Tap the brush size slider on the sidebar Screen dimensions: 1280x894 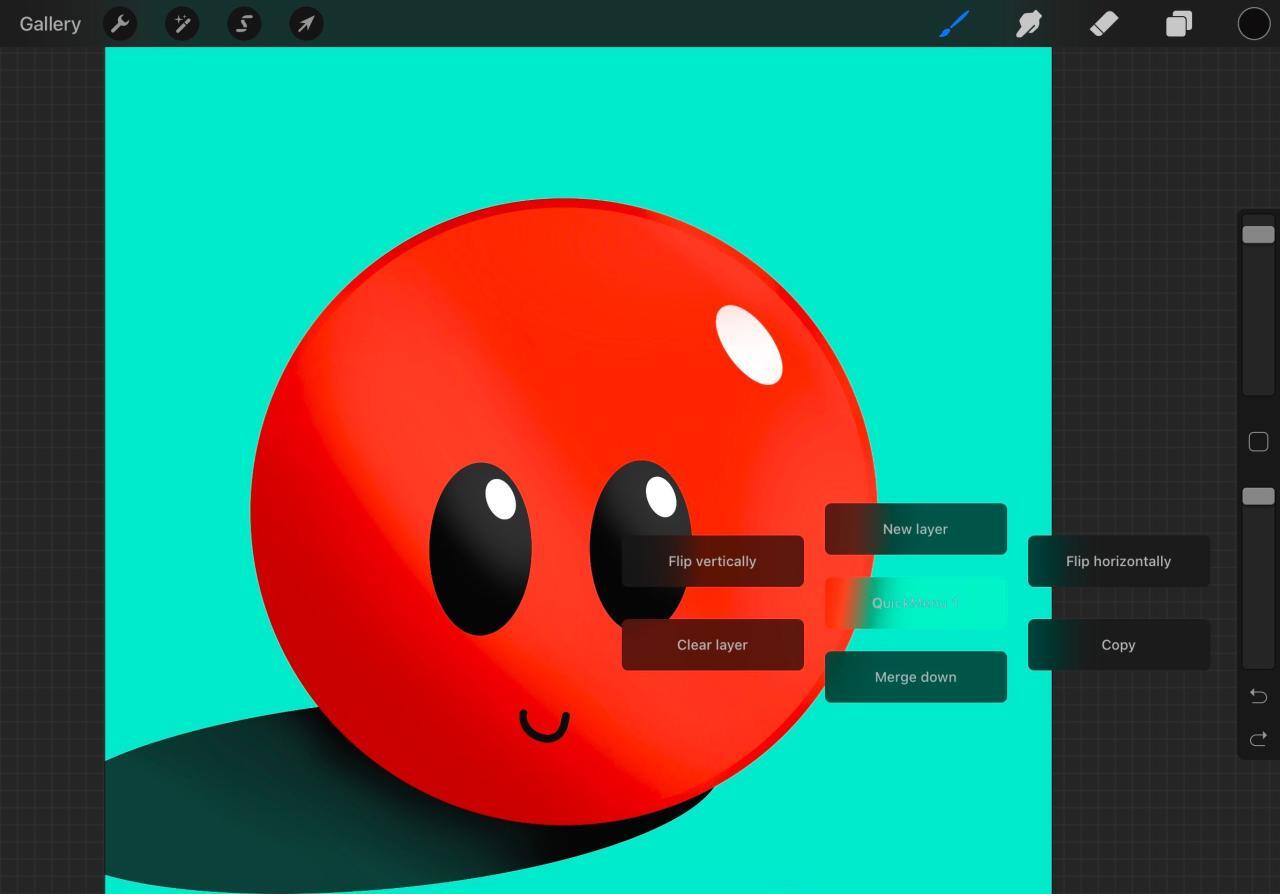coord(1258,234)
